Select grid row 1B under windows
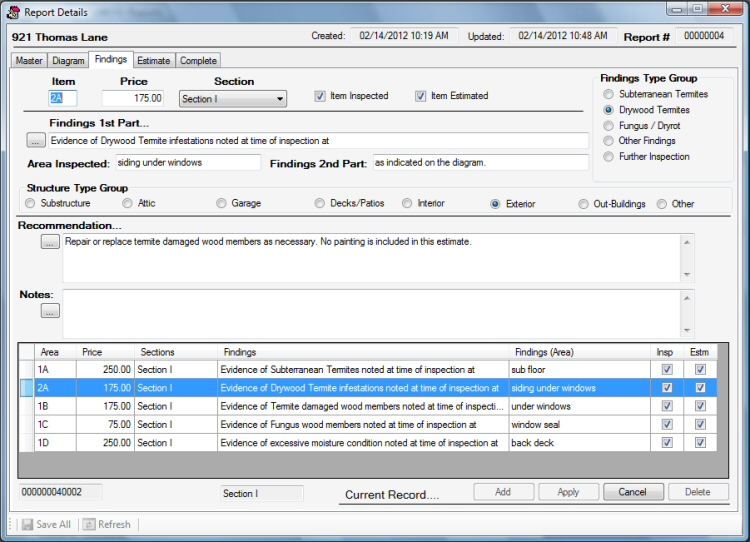Image resolution: width=750 pixels, height=542 pixels. [368, 406]
